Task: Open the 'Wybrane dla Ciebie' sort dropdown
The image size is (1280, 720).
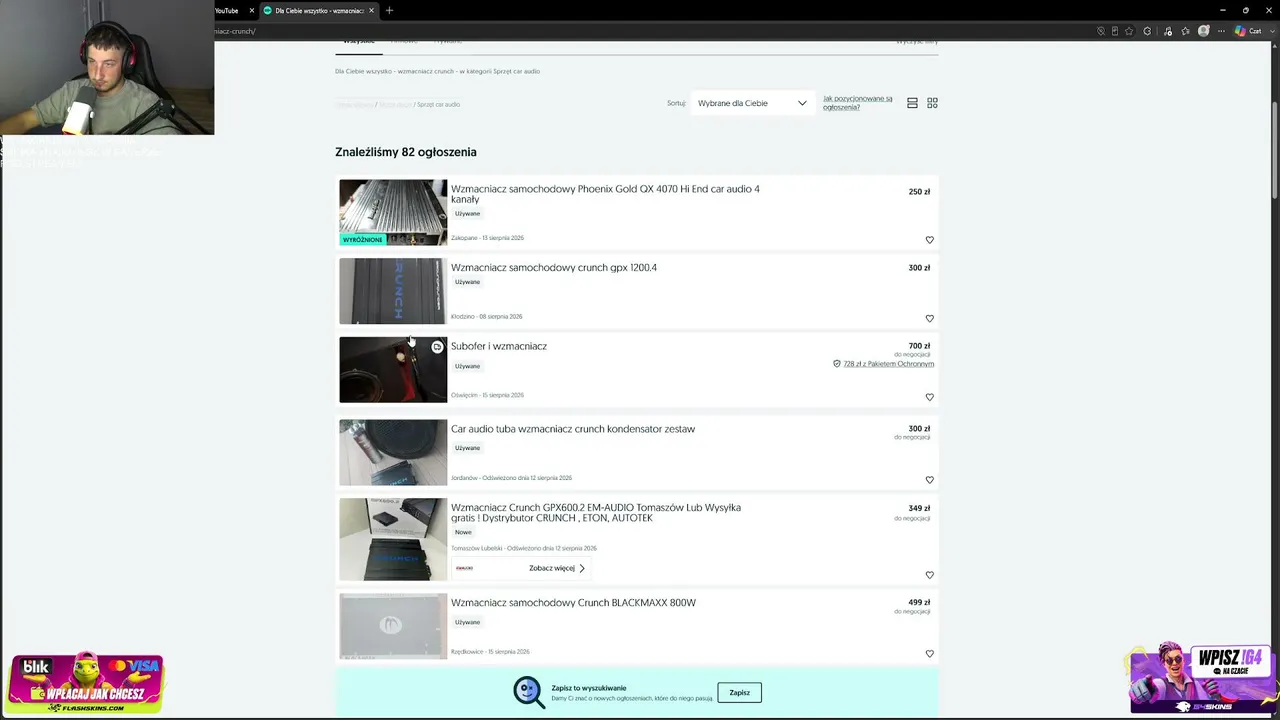Action: pyautogui.click(x=752, y=103)
